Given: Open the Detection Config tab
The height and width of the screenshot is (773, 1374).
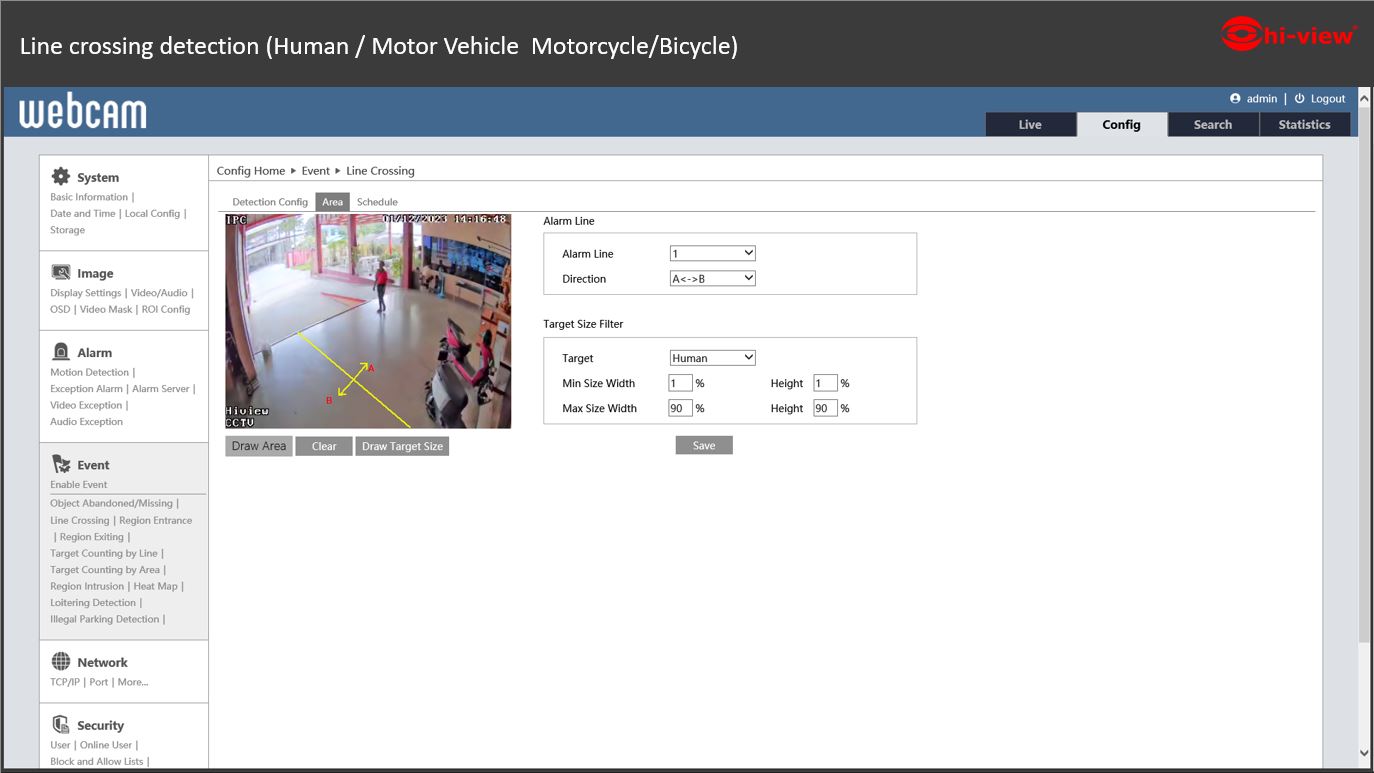Looking at the screenshot, I should coord(270,202).
